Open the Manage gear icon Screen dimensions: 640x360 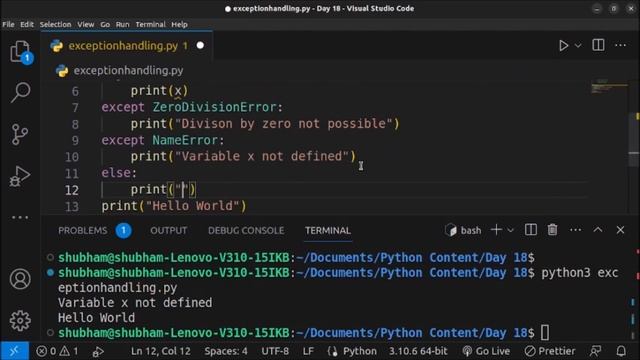pyautogui.click(x=20, y=321)
